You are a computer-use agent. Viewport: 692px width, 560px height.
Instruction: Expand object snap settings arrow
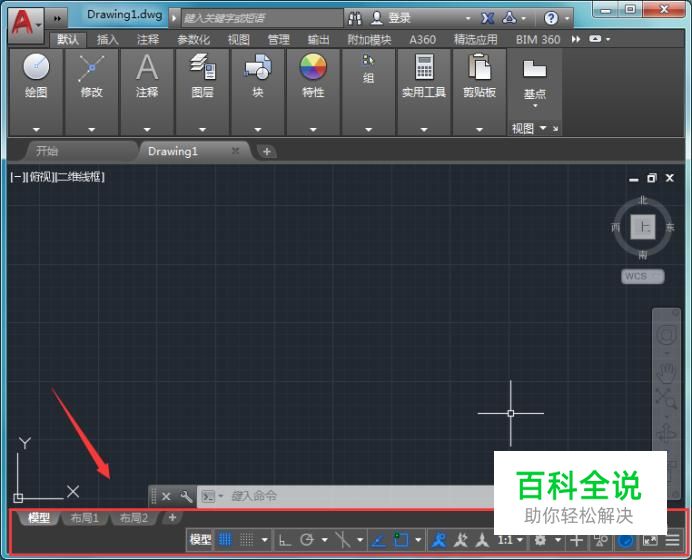tap(418, 540)
